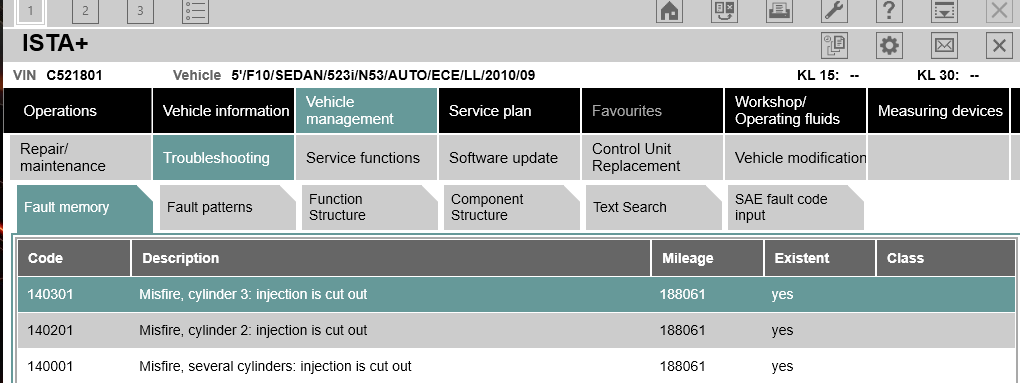Open the question mark help icon
The image size is (1020, 383).
click(x=889, y=10)
